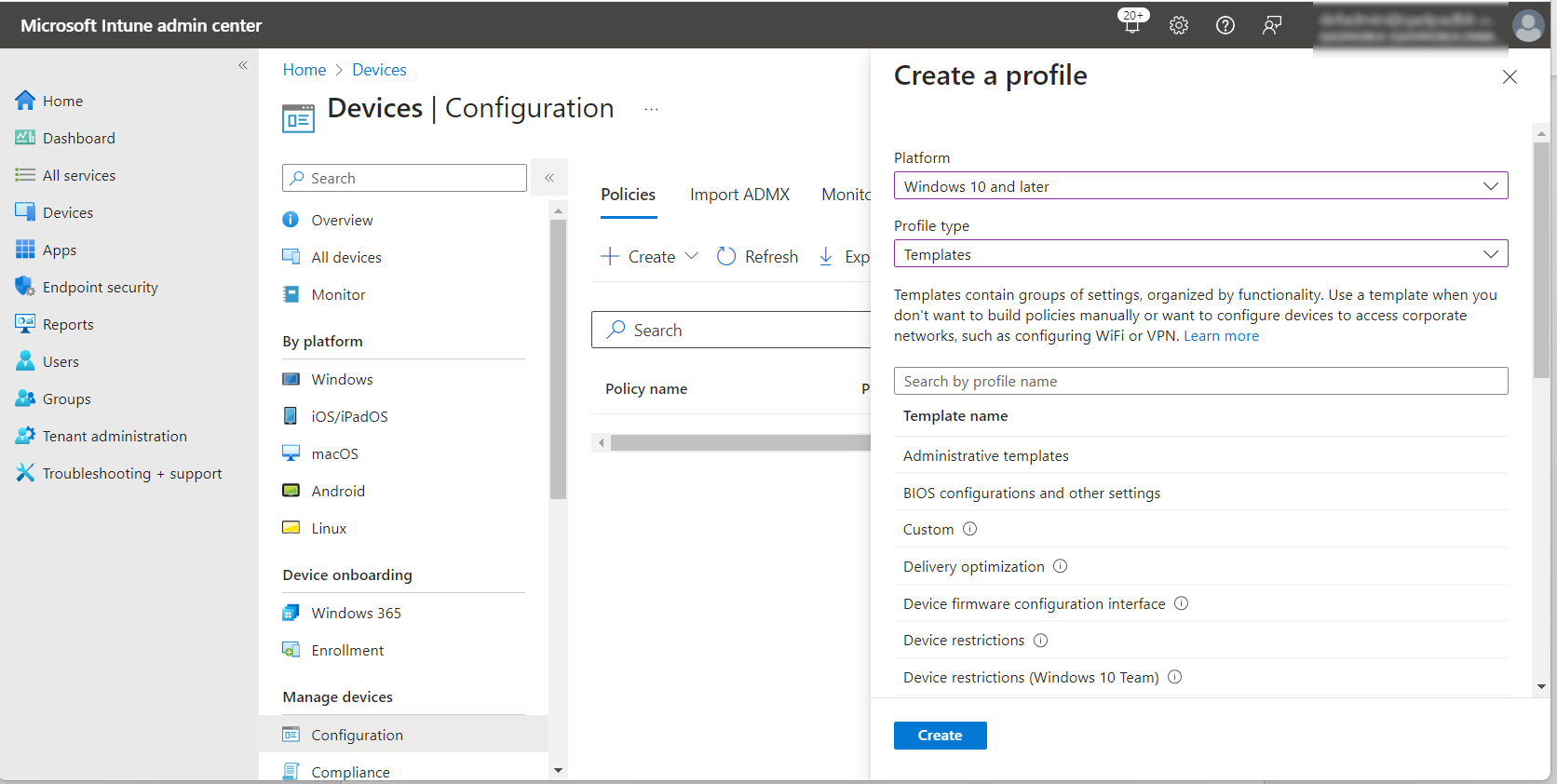Select the Administrative templates row
The width and height of the screenshot is (1557, 784).
[985, 455]
